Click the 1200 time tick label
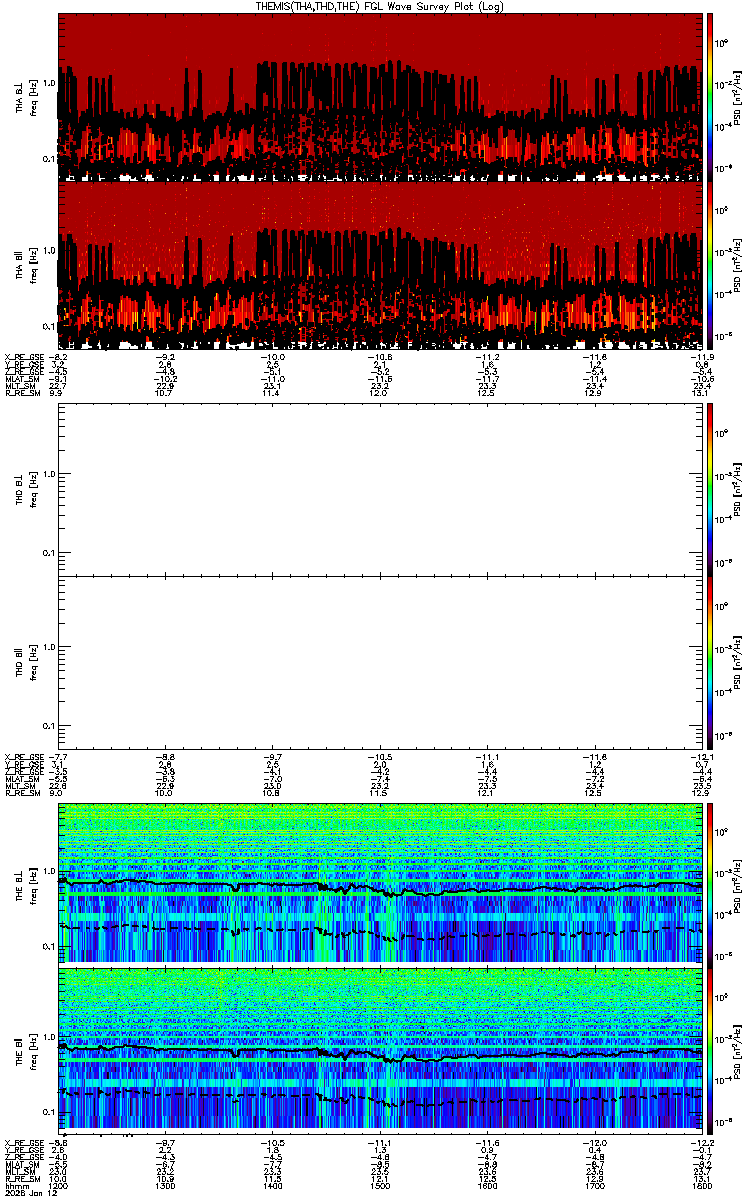This screenshot has height=1200, width=750. [x=59, y=1184]
